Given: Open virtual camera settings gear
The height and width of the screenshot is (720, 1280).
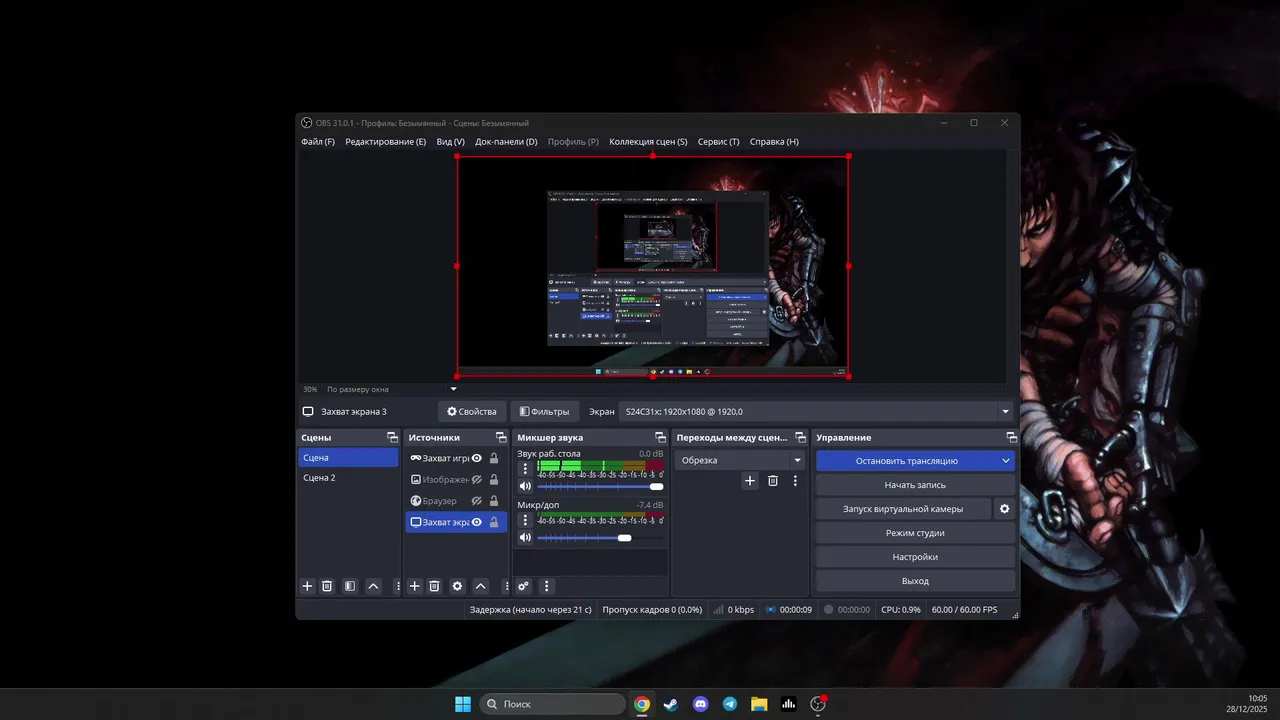Looking at the screenshot, I should pos(1005,509).
